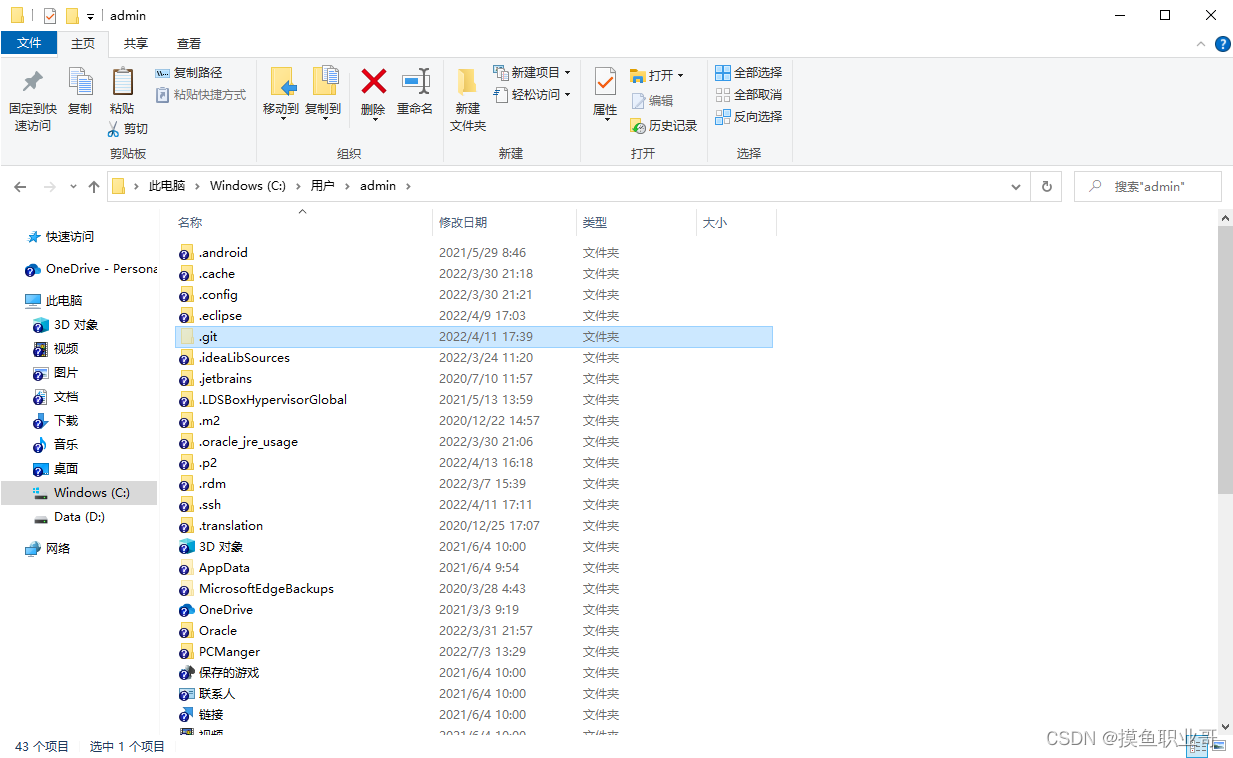The height and width of the screenshot is (758, 1233).
Task: Open address bar history dropdown
Action: 1017,187
